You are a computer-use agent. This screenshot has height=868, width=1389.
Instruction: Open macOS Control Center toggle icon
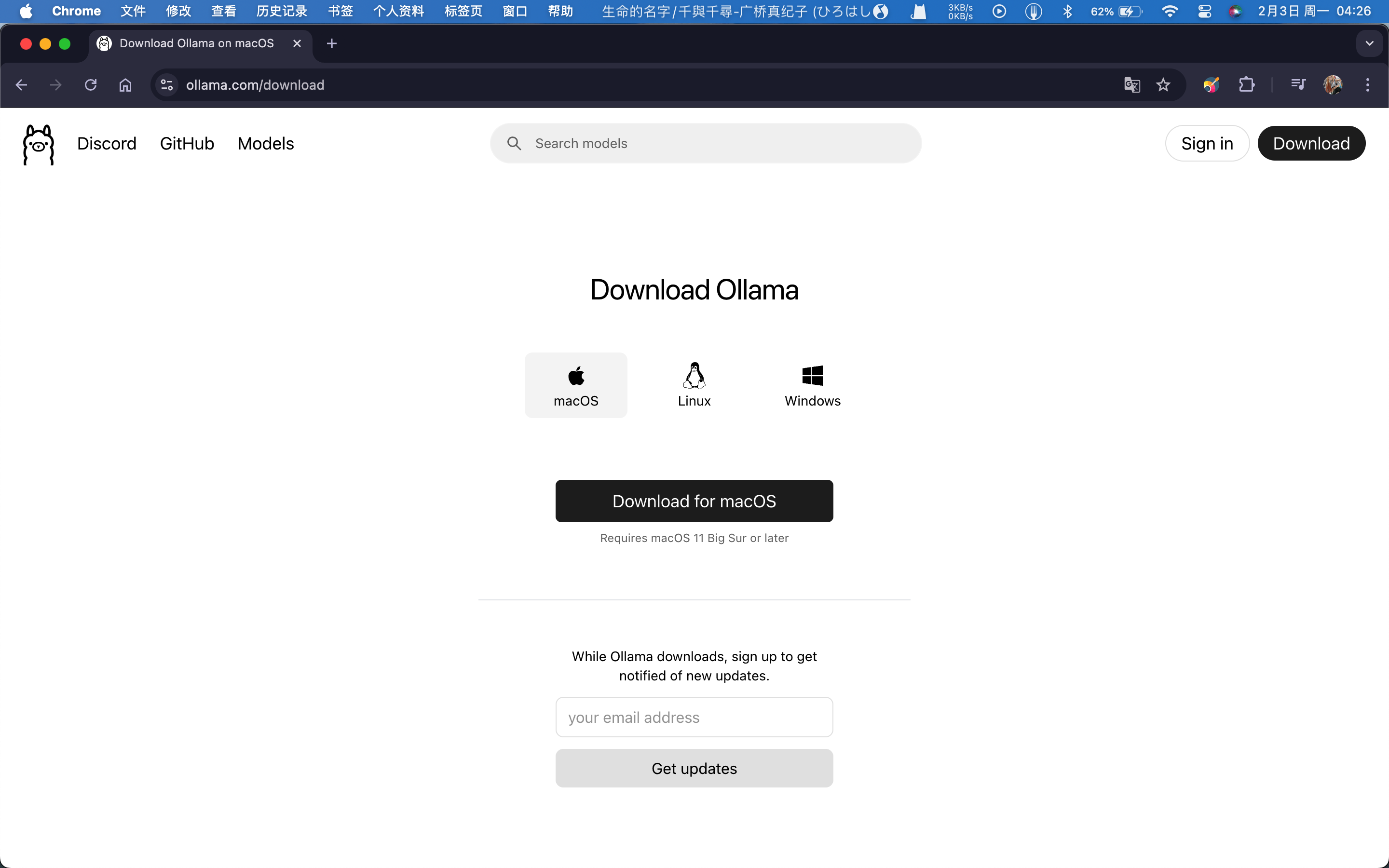pyautogui.click(x=1204, y=12)
